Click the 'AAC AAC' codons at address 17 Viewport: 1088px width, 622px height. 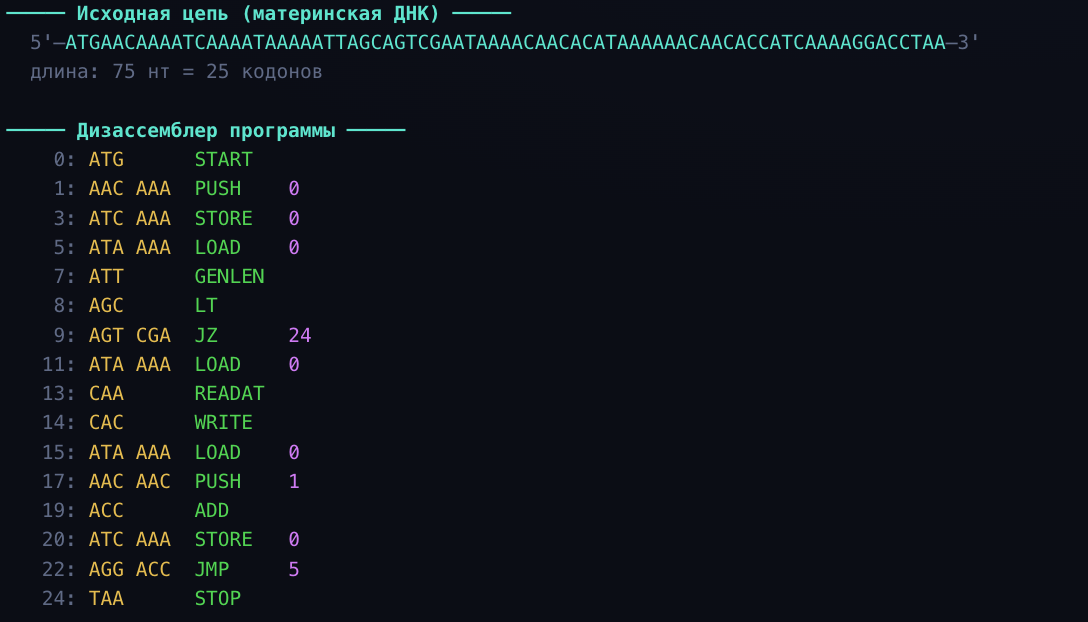tap(130, 482)
